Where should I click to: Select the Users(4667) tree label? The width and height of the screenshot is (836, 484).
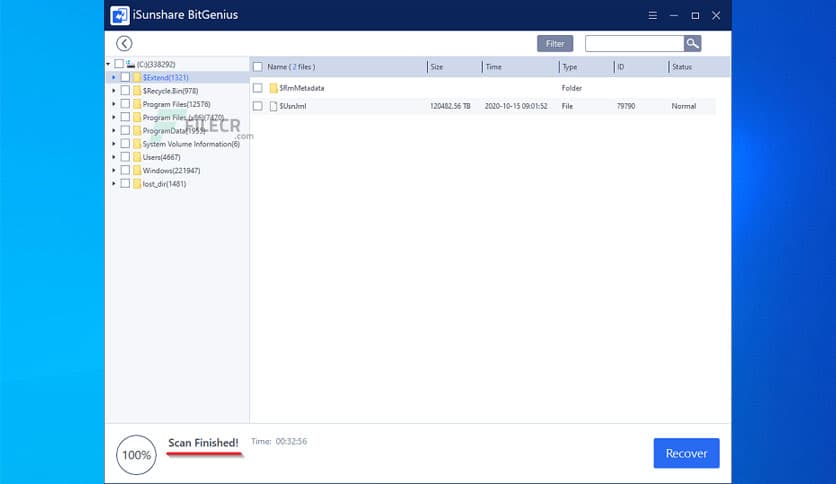tap(162, 157)
